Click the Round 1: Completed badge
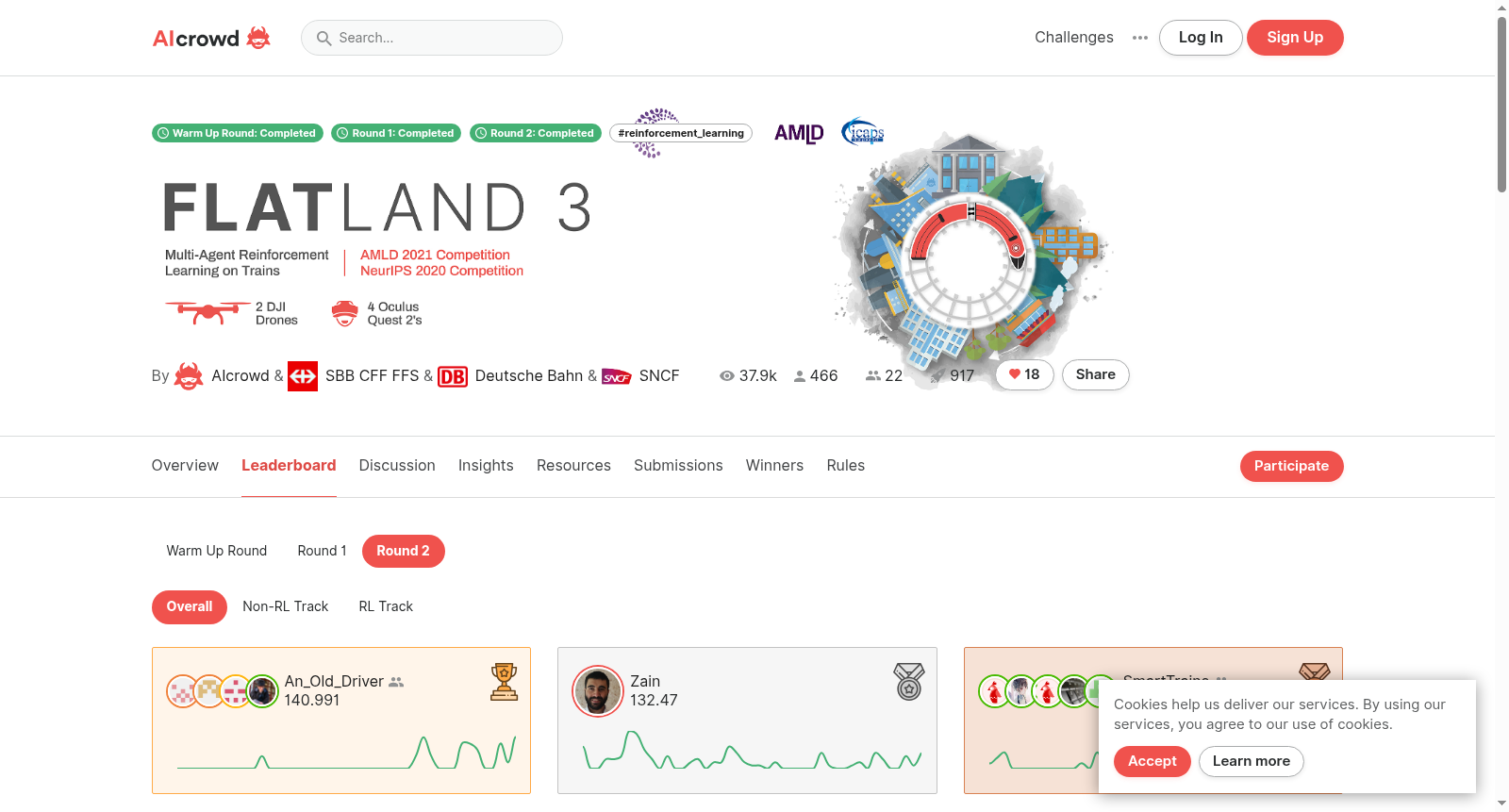This screenshot has height=812, width=1509. (x=396, y=133)
